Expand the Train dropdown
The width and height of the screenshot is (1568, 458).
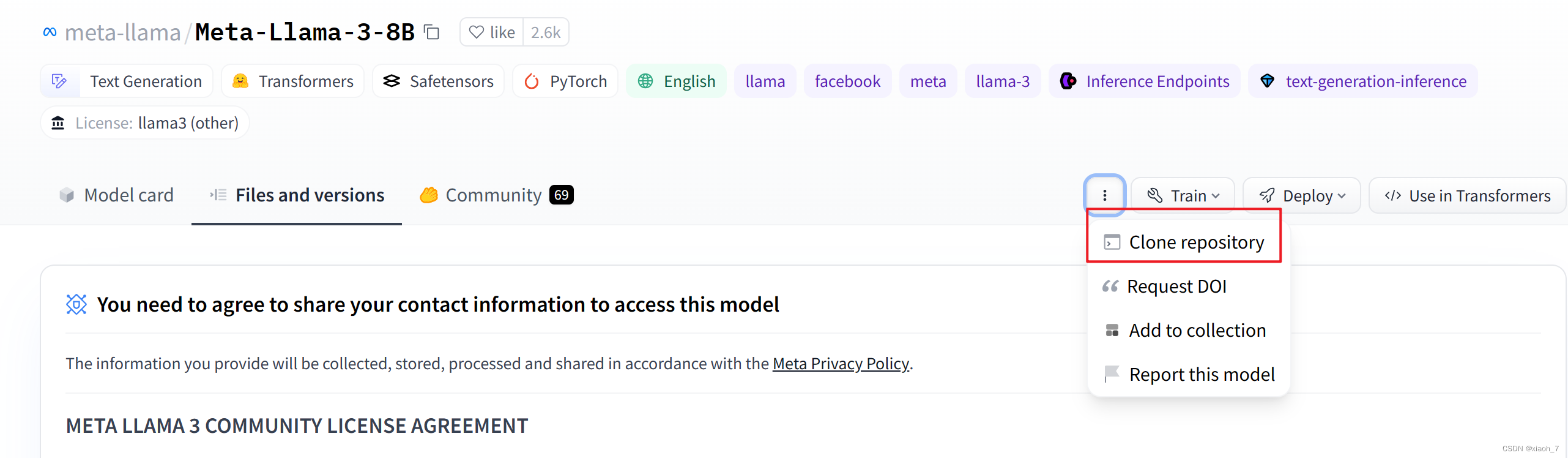1183,195
